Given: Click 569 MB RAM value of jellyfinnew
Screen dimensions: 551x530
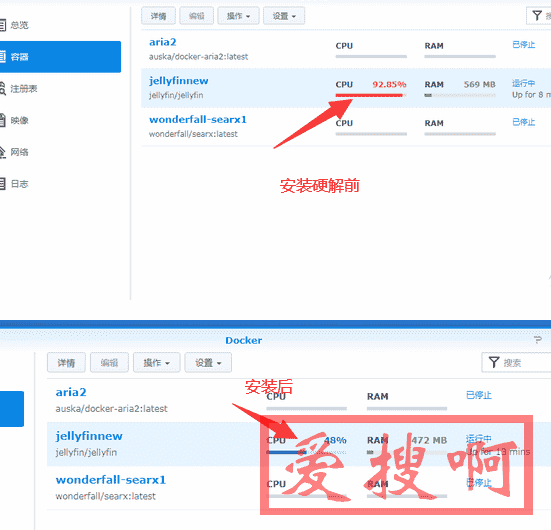Looking at the screenshot, I should (479, 84).
